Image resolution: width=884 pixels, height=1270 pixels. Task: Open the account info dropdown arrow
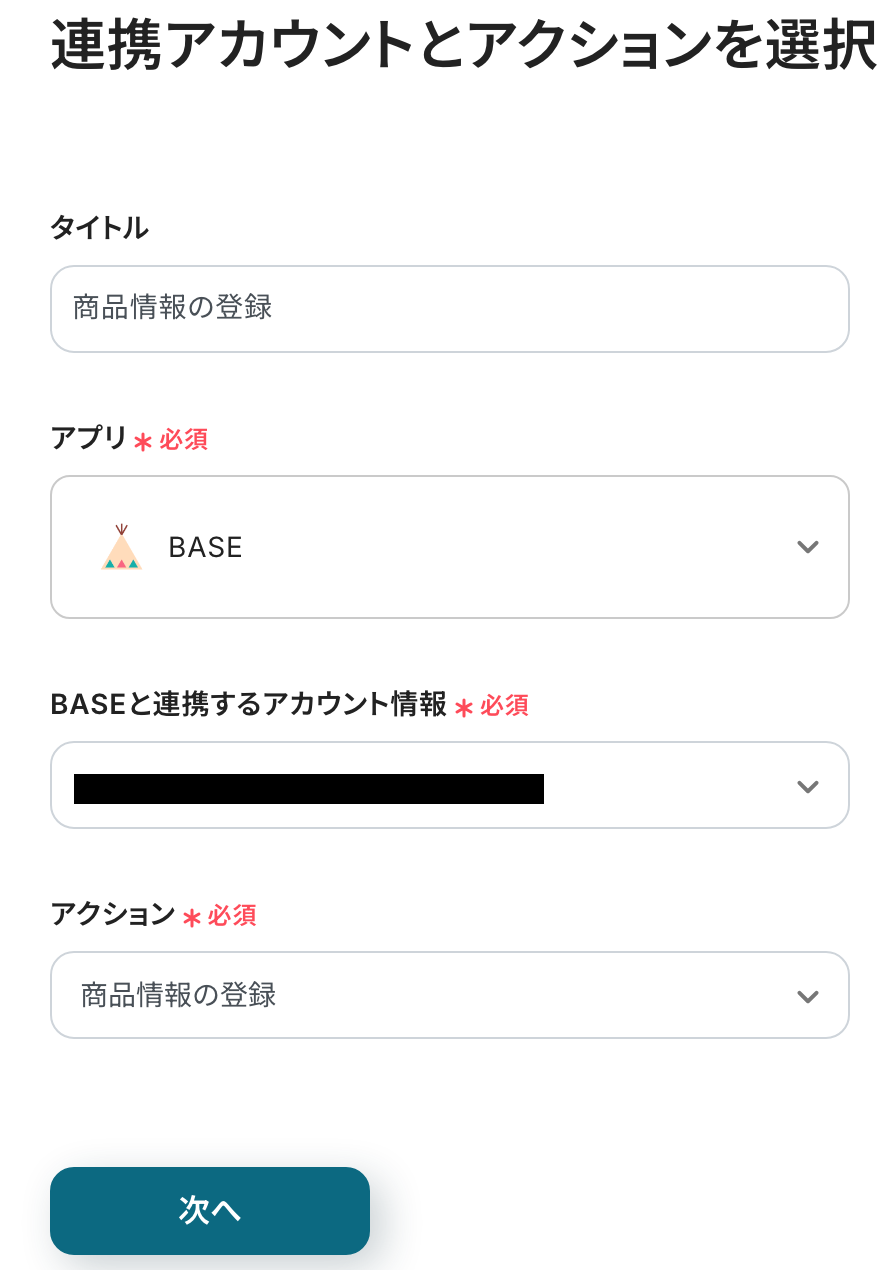pos(807,786)
